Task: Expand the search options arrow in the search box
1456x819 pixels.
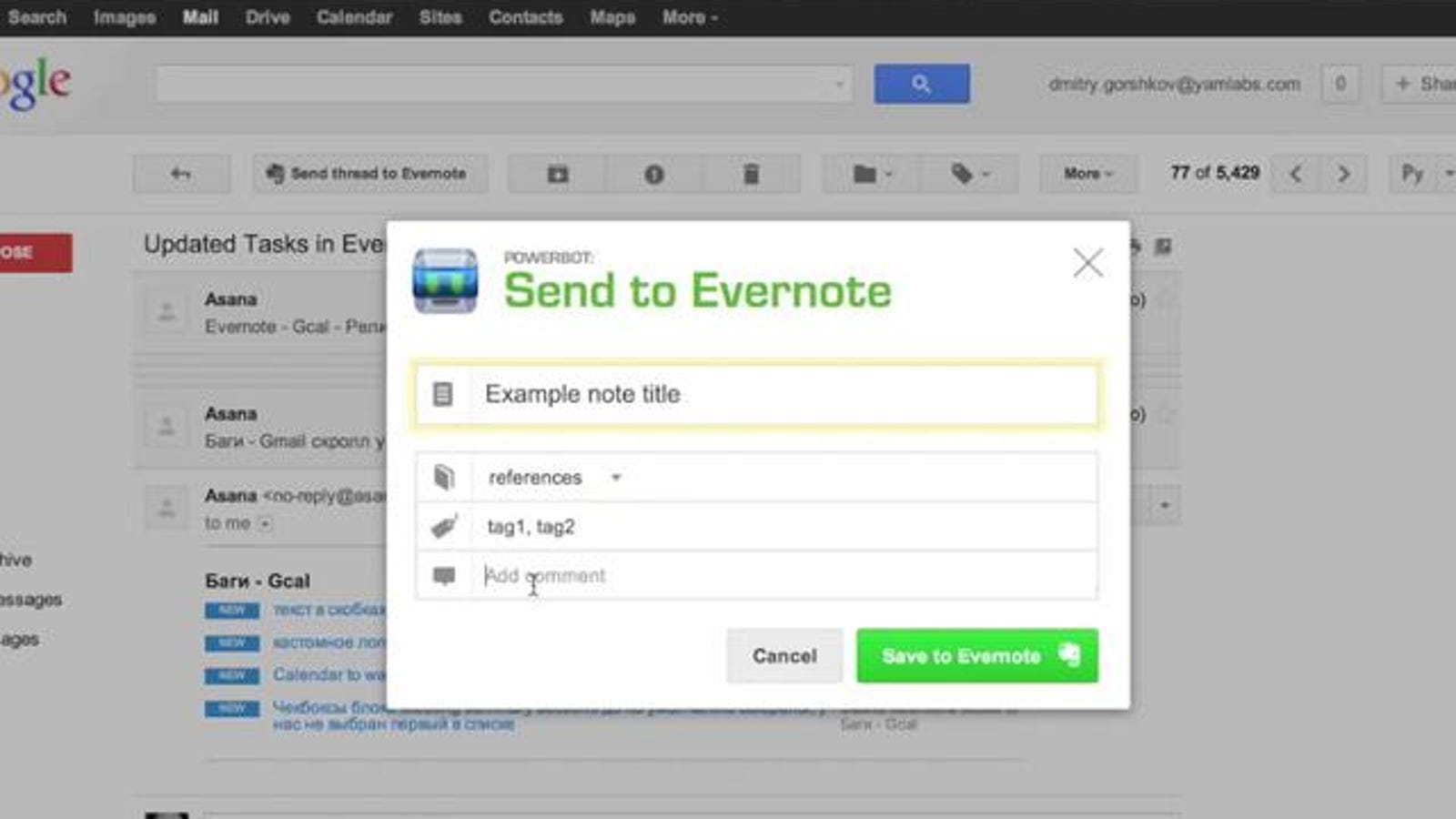Action: [839, 85]
